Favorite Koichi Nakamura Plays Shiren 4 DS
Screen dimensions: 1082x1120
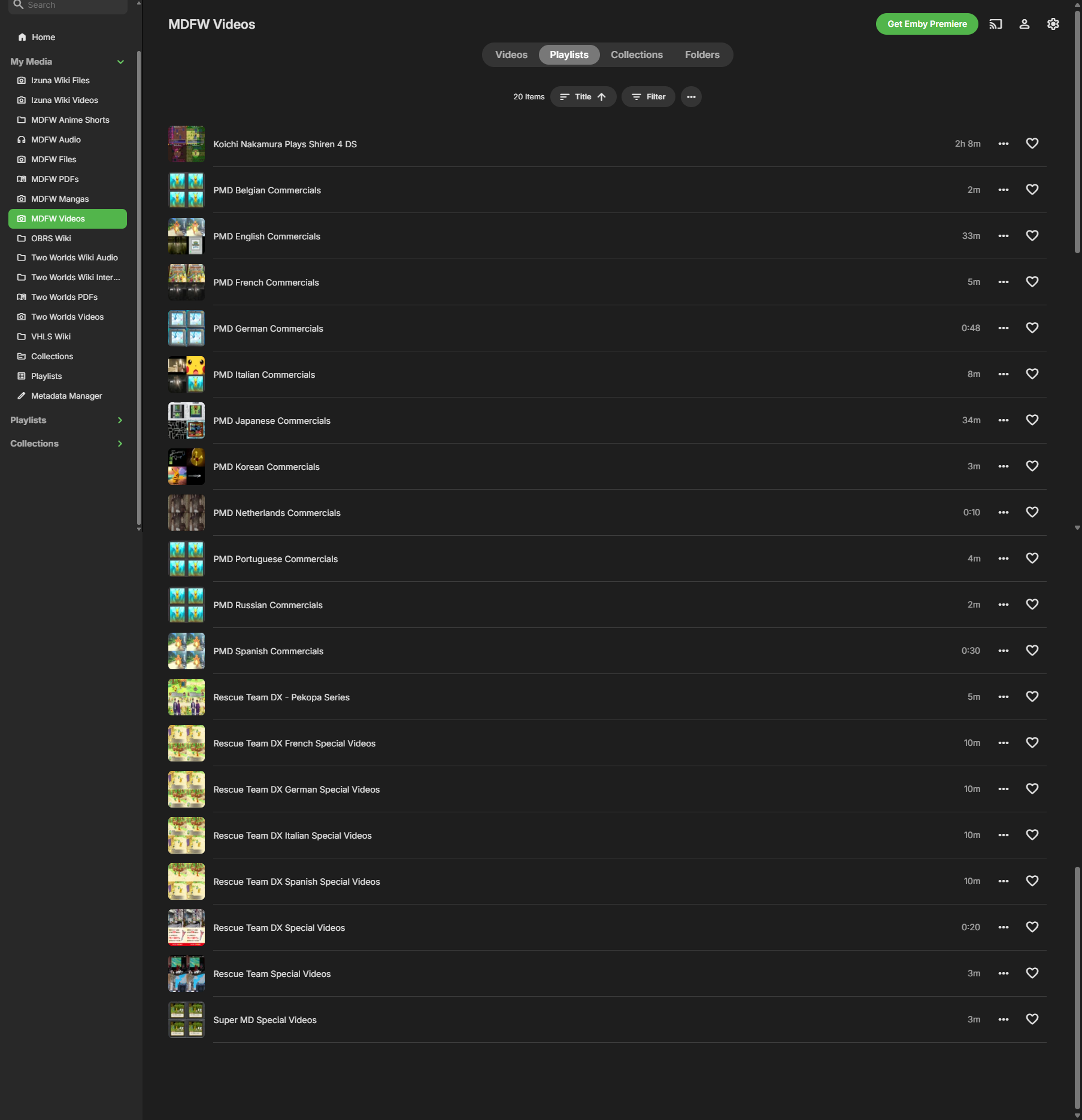tap(1032, 144)
